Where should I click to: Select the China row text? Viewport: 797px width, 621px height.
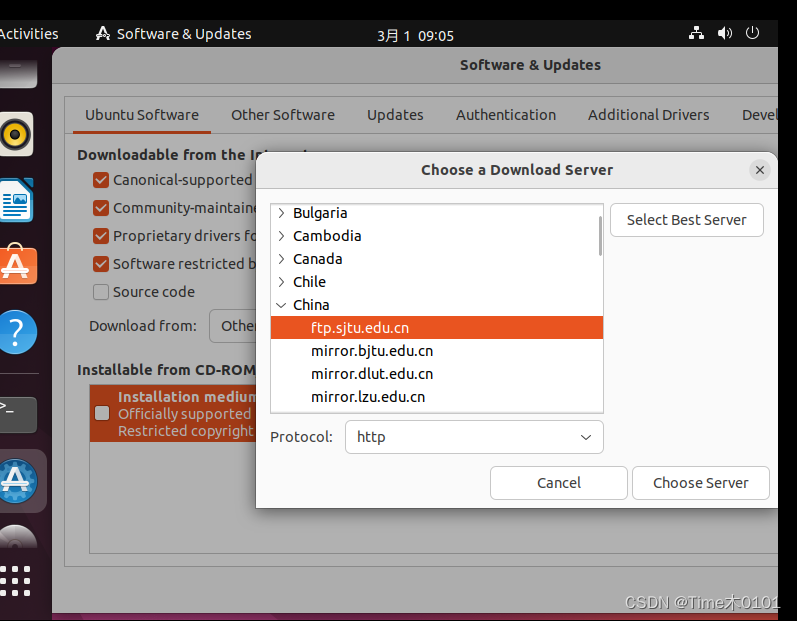point(311,305)
